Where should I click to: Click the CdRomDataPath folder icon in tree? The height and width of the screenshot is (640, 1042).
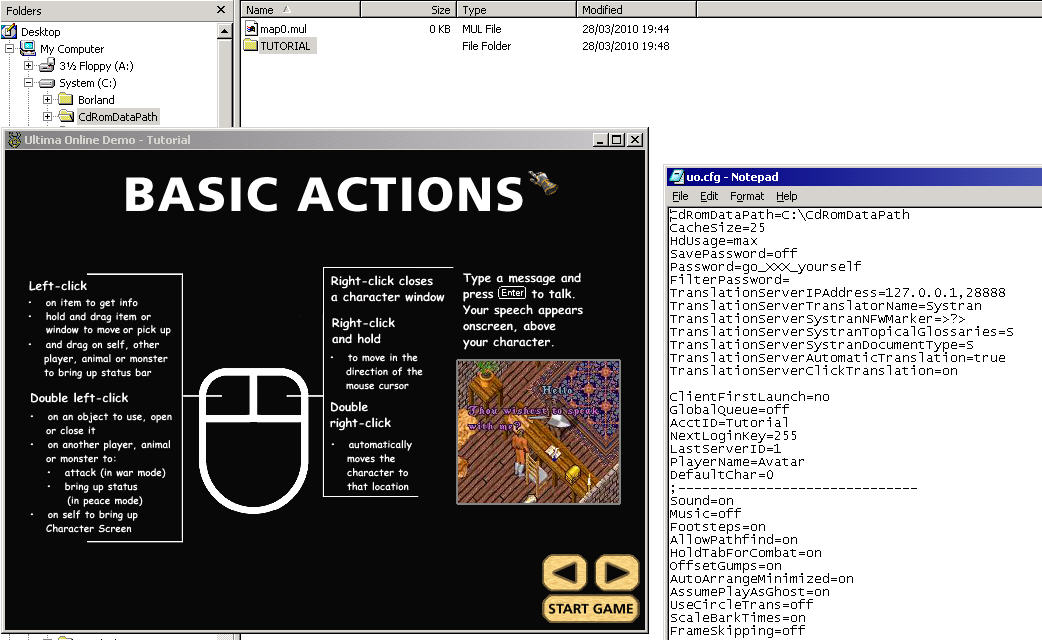coord(66,117)
